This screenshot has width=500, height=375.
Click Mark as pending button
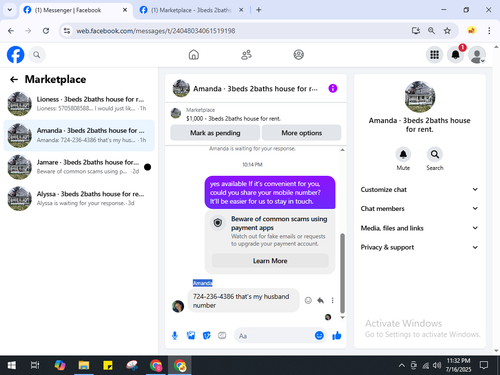215,133
